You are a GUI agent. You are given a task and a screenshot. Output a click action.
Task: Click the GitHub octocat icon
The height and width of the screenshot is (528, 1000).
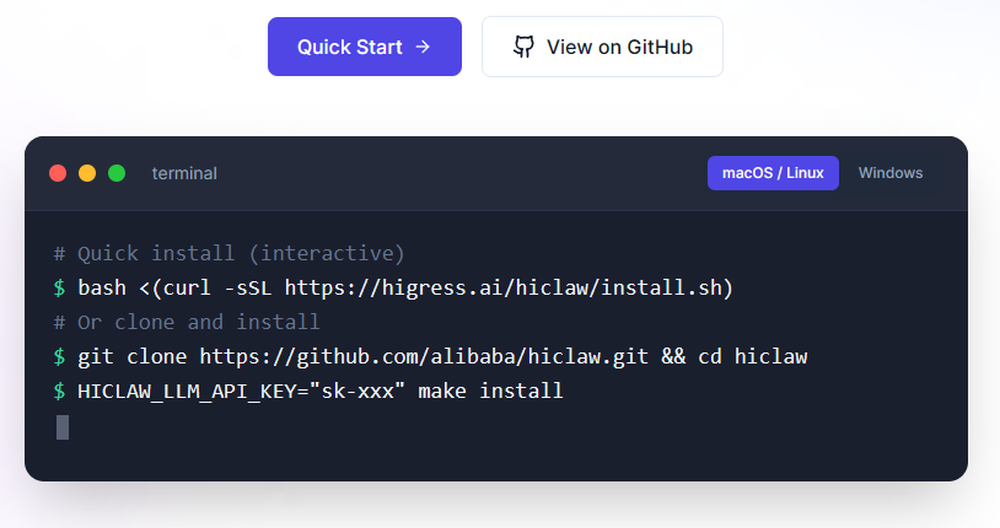(x=524, y=47)
